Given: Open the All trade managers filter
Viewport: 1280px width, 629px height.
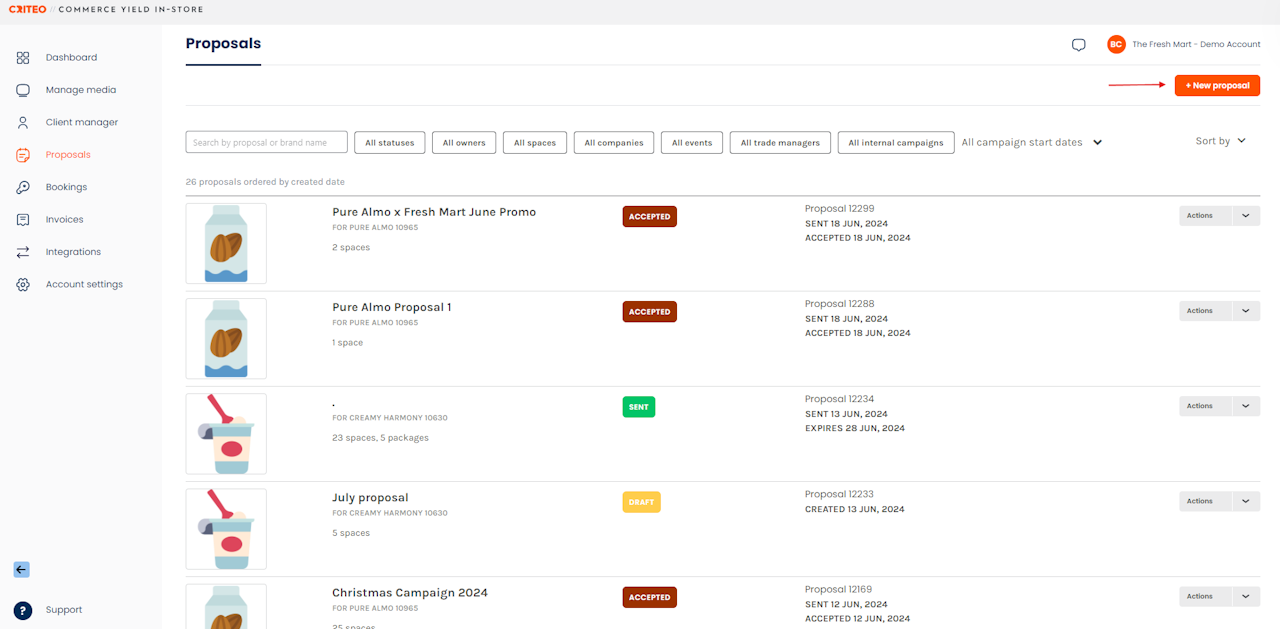Looking at the screenshot, I should tap(780, 142).
